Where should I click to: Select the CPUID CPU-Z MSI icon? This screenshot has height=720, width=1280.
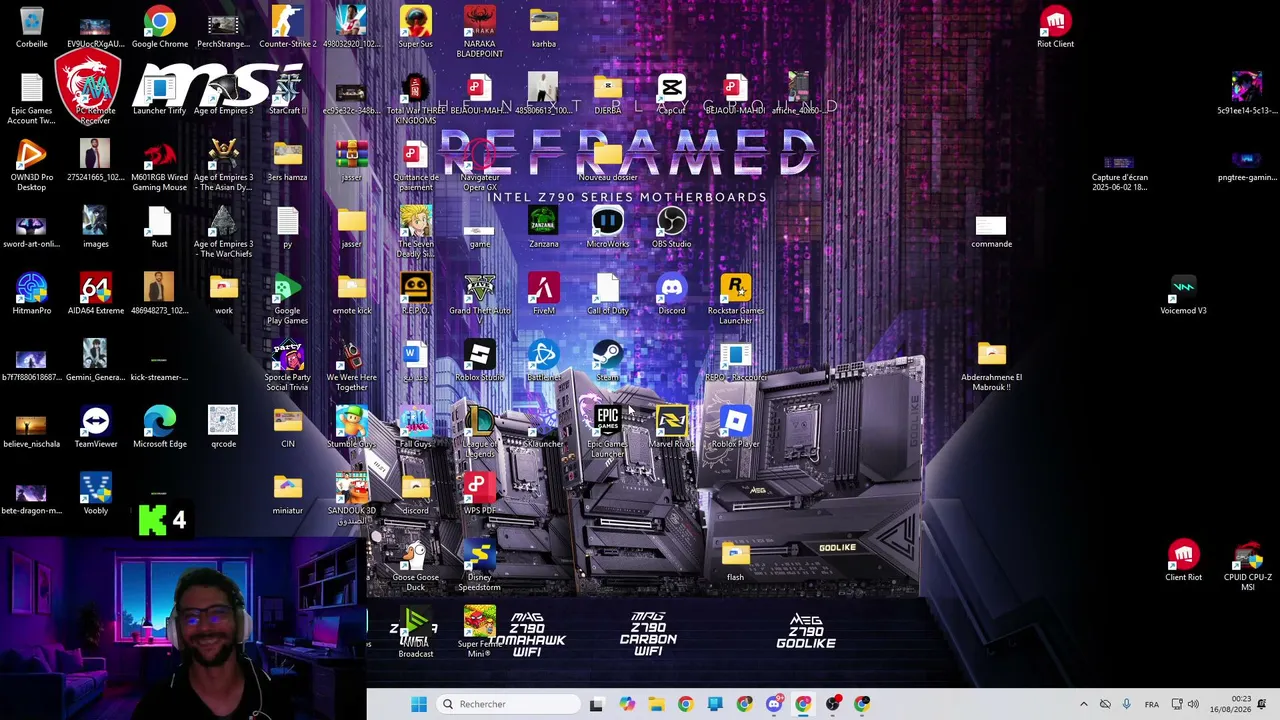1247,566
